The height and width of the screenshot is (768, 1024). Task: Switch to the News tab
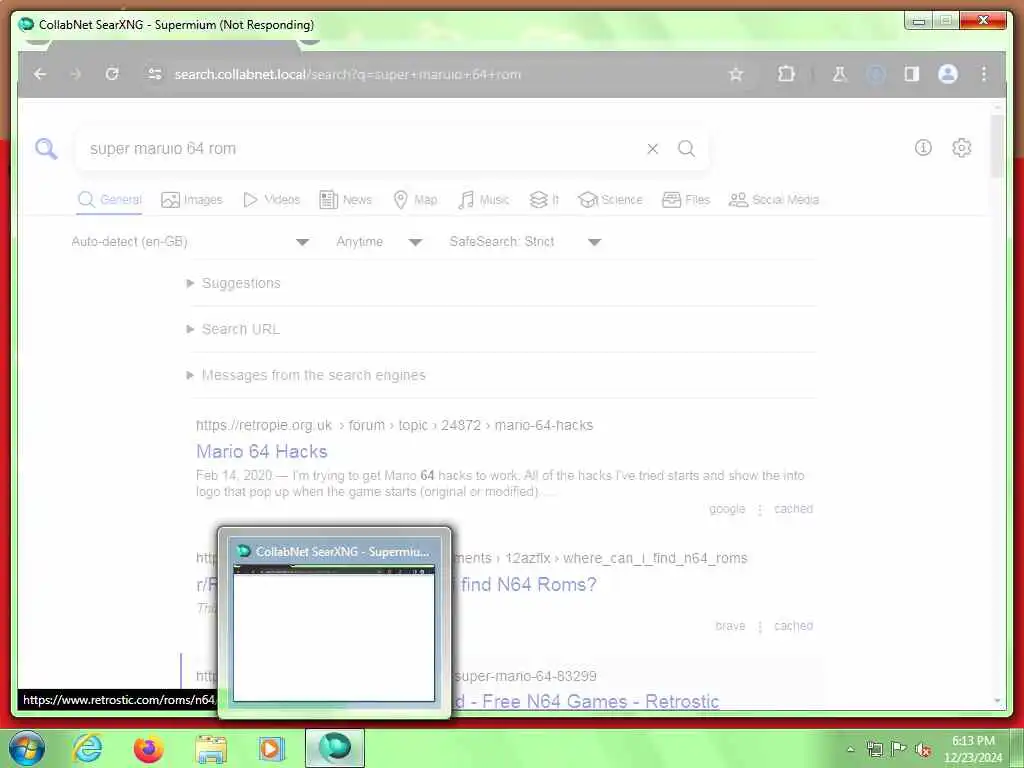point(345,200)
